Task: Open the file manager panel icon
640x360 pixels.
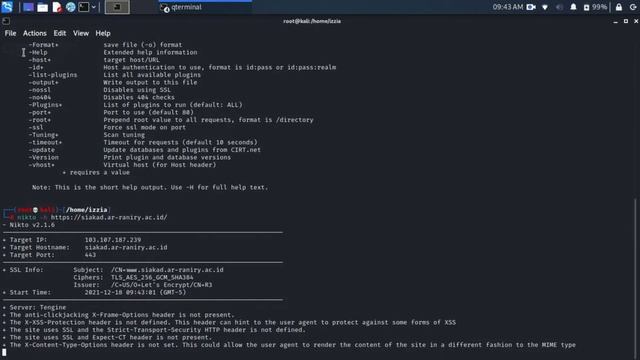Action: tap(42, 7)
